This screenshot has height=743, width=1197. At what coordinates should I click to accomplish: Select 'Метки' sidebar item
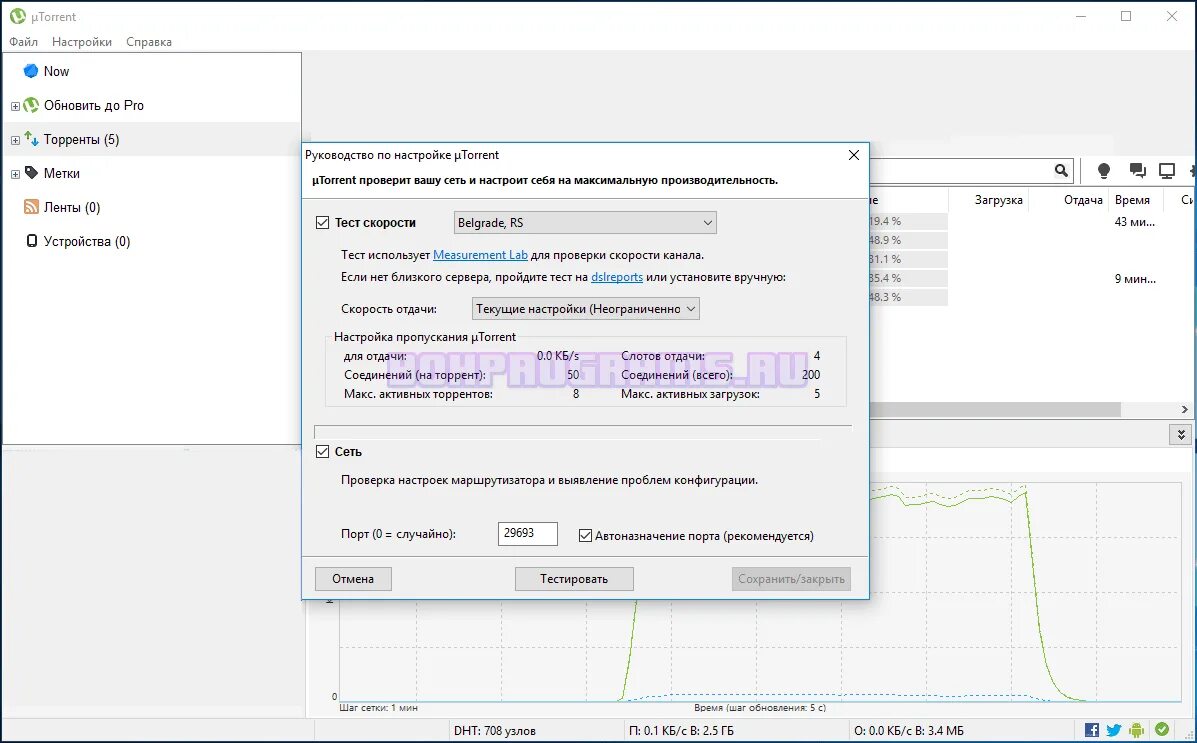[x=62, y=173]
